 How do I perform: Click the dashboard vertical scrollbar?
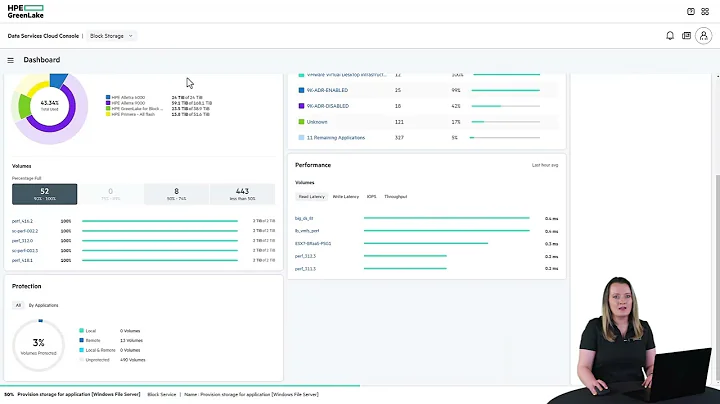tap(717, 278)
